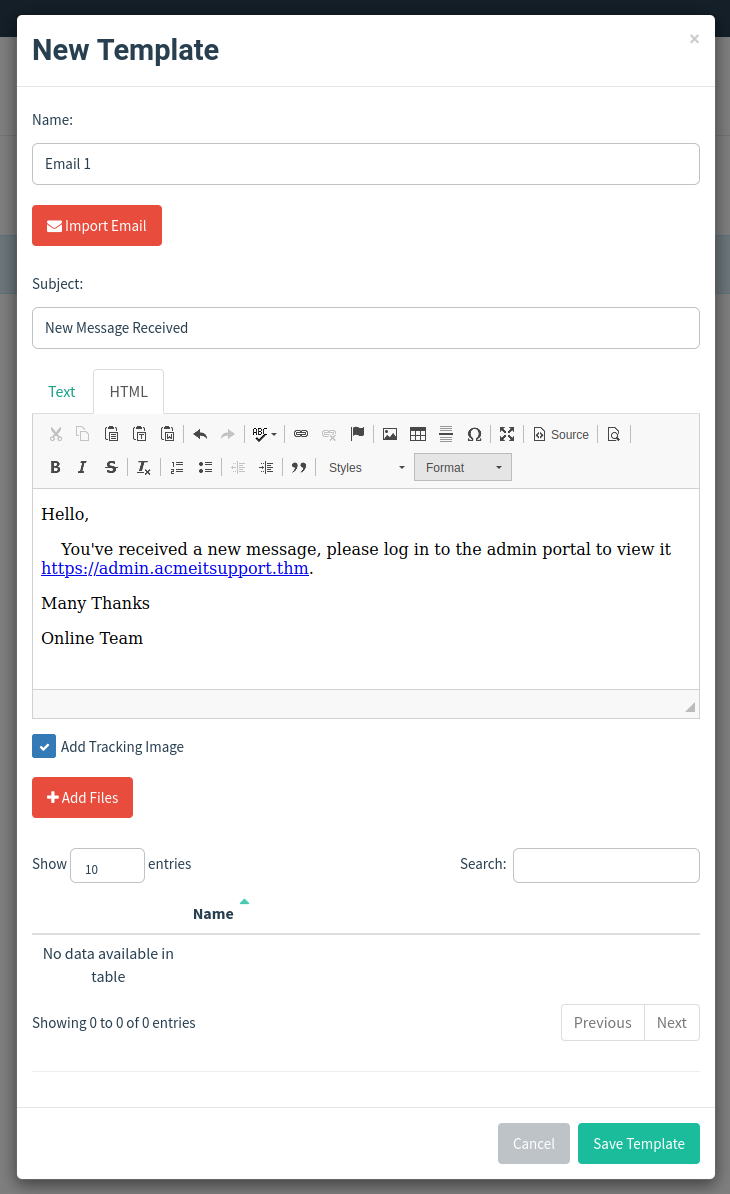The height and width of the screenshot is (1194, 730).
Task: Click the Cut icon in editor toolbar
Action: click(x=56, y=434)
